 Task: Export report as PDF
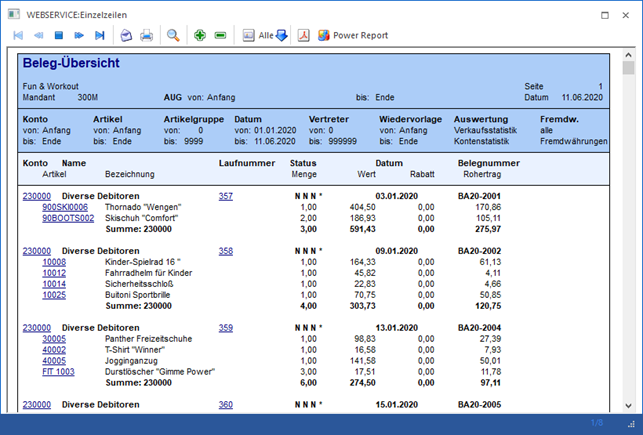pyautogui.click(x=303, y=35)
